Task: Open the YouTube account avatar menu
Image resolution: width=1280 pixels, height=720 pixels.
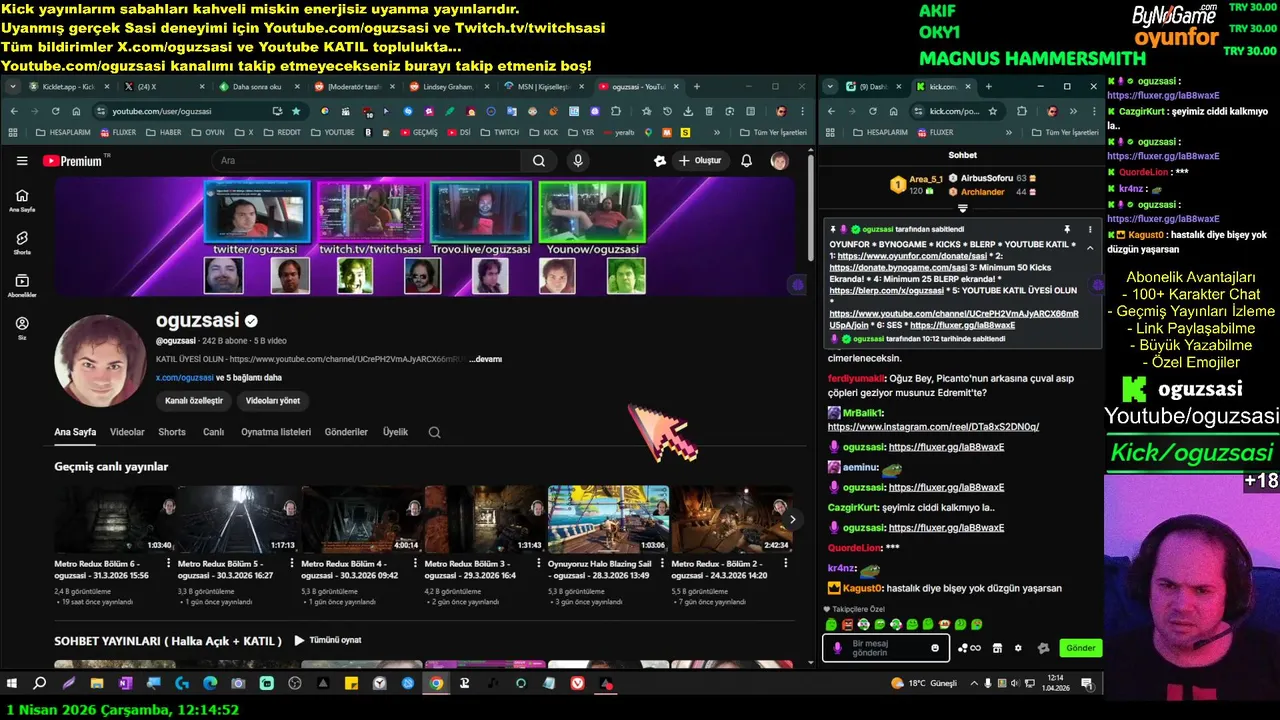Action: [x=779, y=161]
